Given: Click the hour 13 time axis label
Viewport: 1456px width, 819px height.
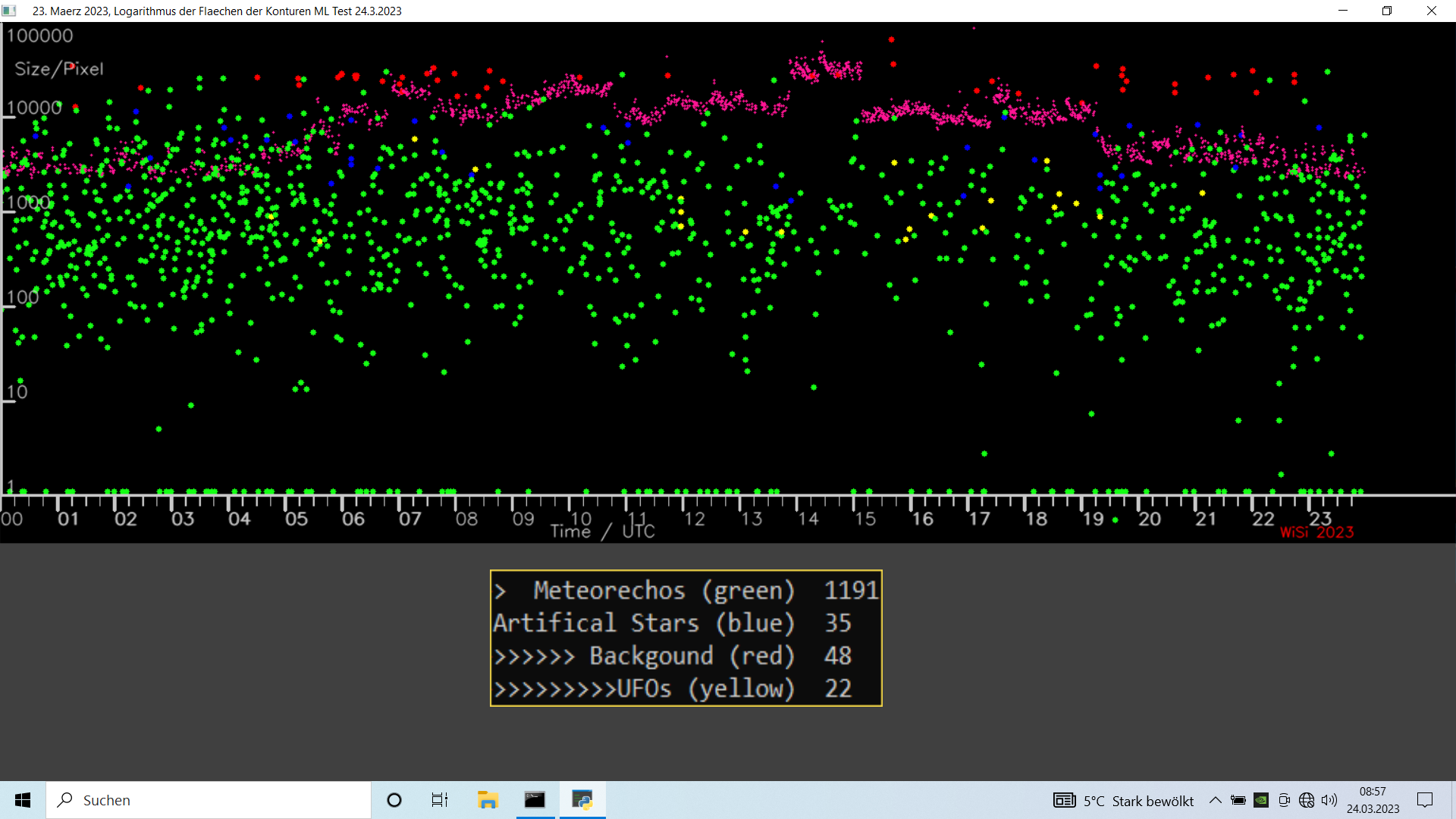Looking at the screenshot, I should pyautogui.click(x=752, y=519).
